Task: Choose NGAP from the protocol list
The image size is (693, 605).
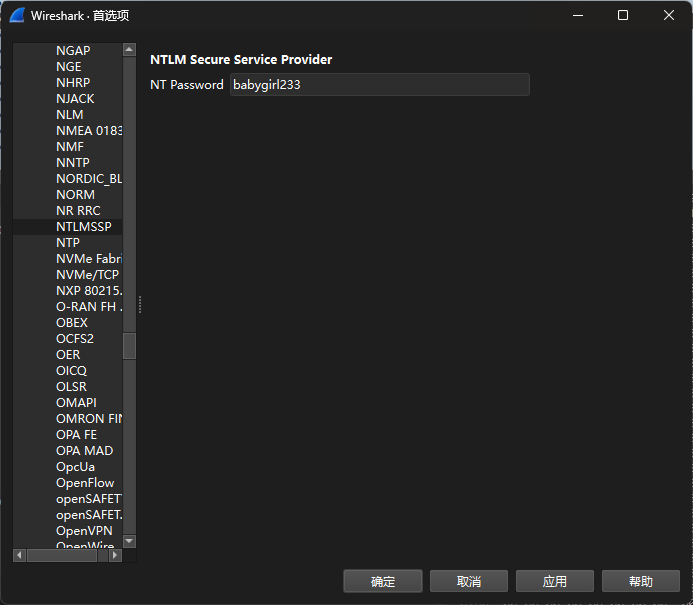Action: click(73, 51)
